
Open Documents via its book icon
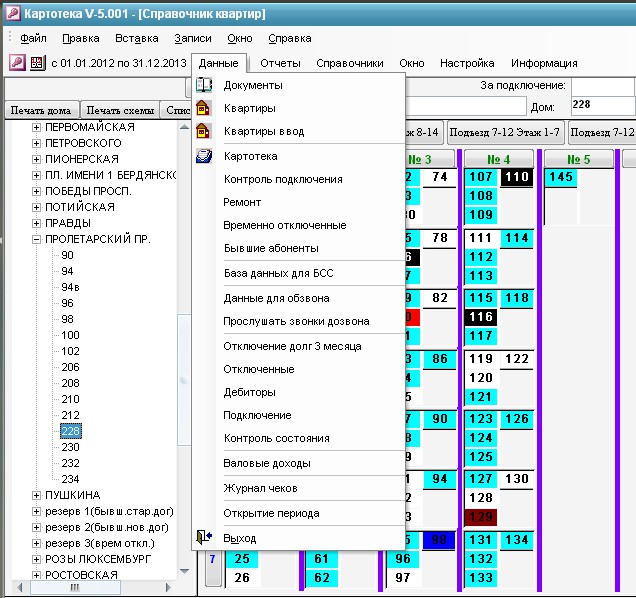204,85
